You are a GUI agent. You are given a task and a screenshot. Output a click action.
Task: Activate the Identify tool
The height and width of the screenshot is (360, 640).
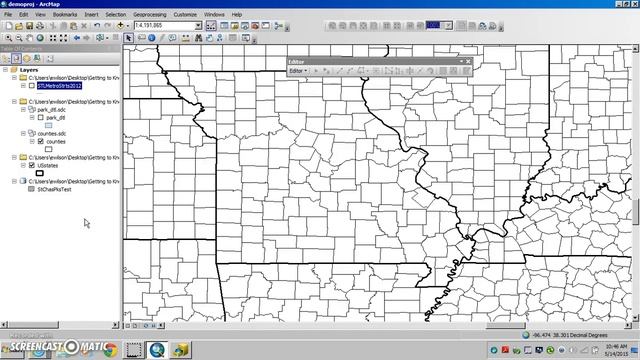point(151,38)
